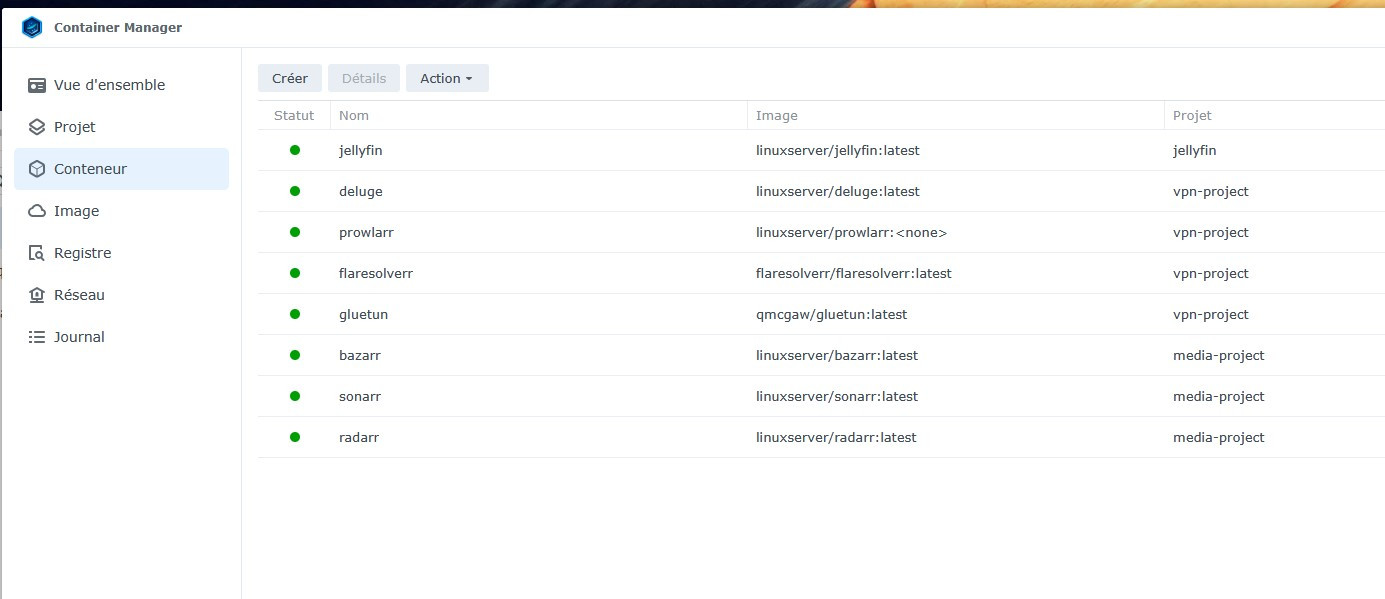Click the Réseau house icon
Viewport: 1385px width, 599px height.
37,295
